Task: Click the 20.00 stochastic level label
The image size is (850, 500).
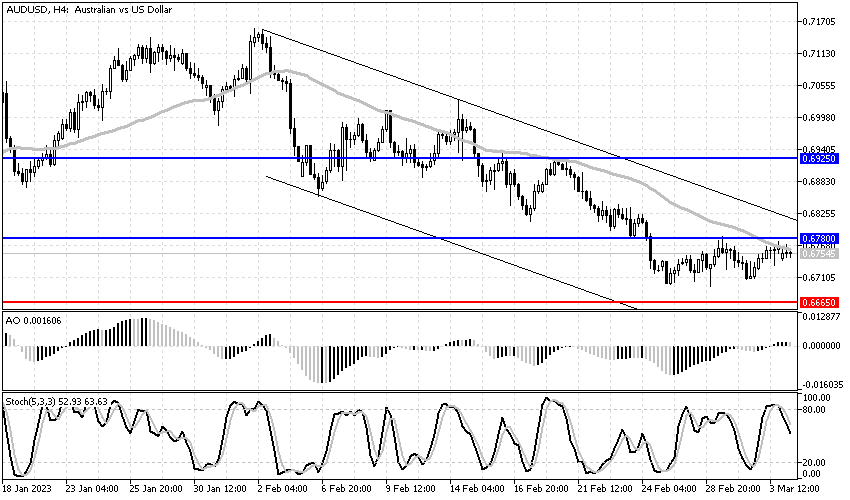Action: (816, 463)
